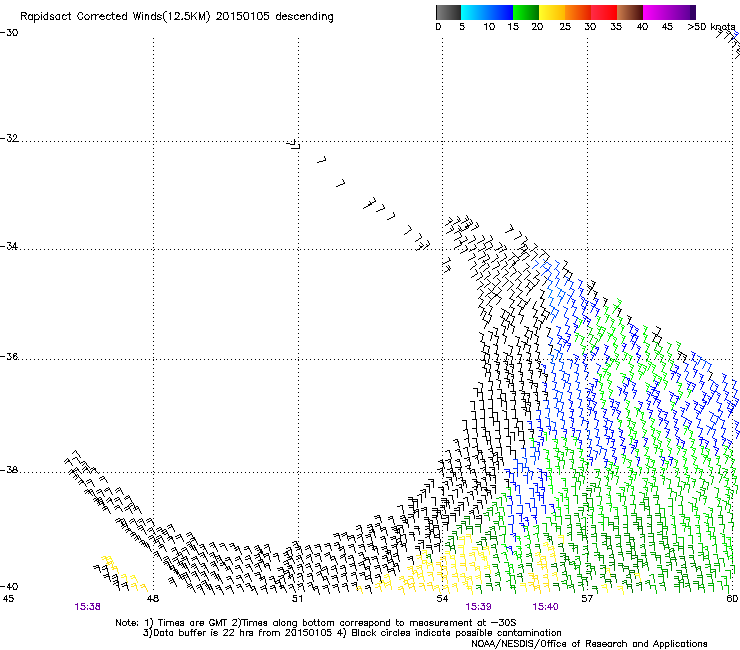Click longitude label 57 on bottom axis

(x=587, y=599)
